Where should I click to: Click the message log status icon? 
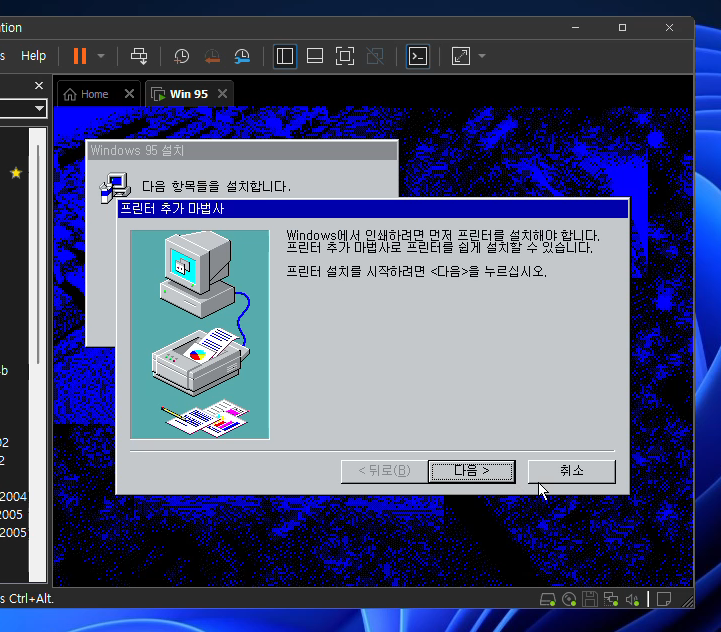664,599
